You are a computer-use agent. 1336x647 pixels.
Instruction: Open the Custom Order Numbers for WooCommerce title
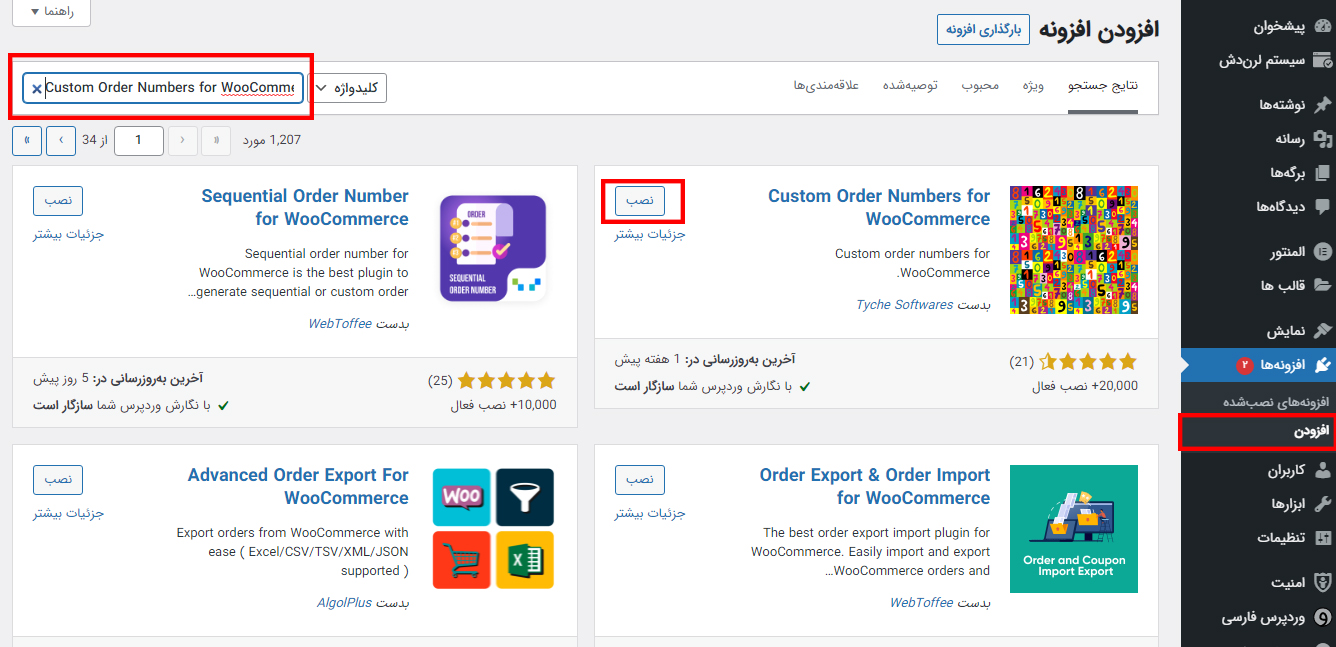(879, 208)
